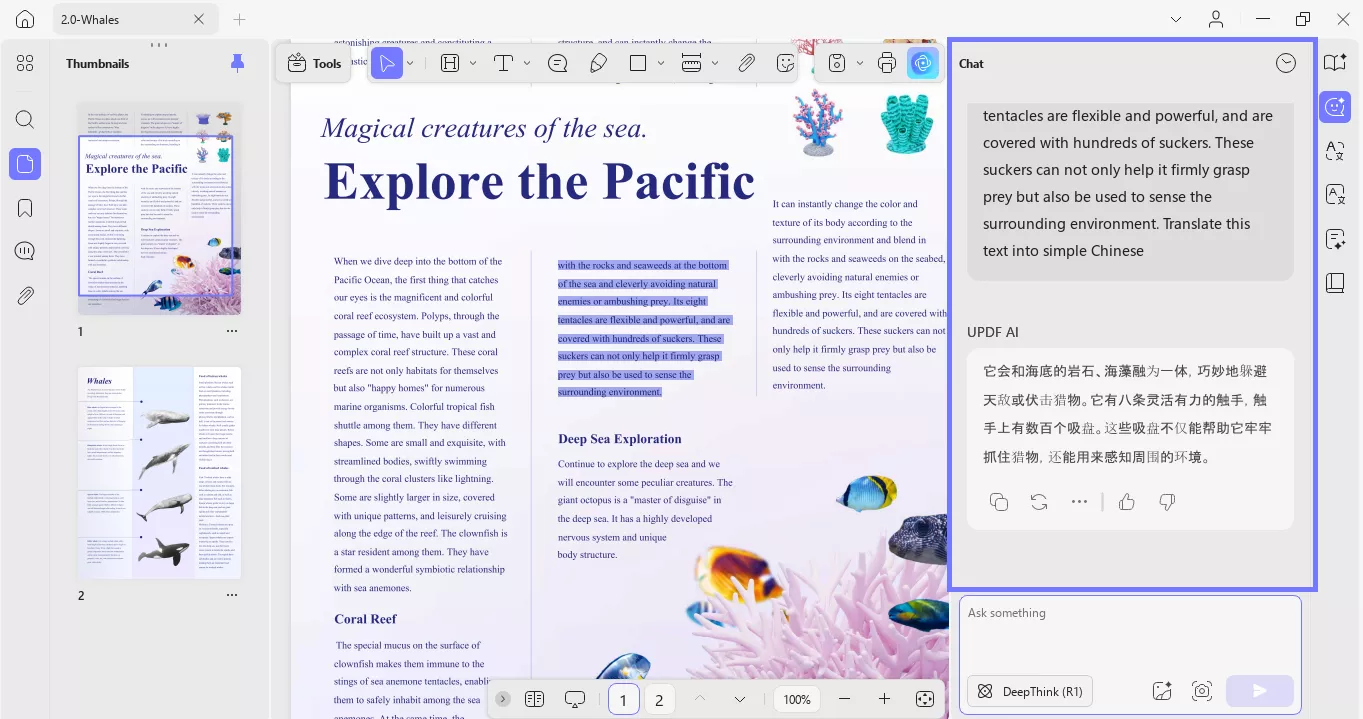The image size is (1363, 719).
Task: Open the title bar chevron dropdown
Action: pyautogui.click(x=1175, y=19)
